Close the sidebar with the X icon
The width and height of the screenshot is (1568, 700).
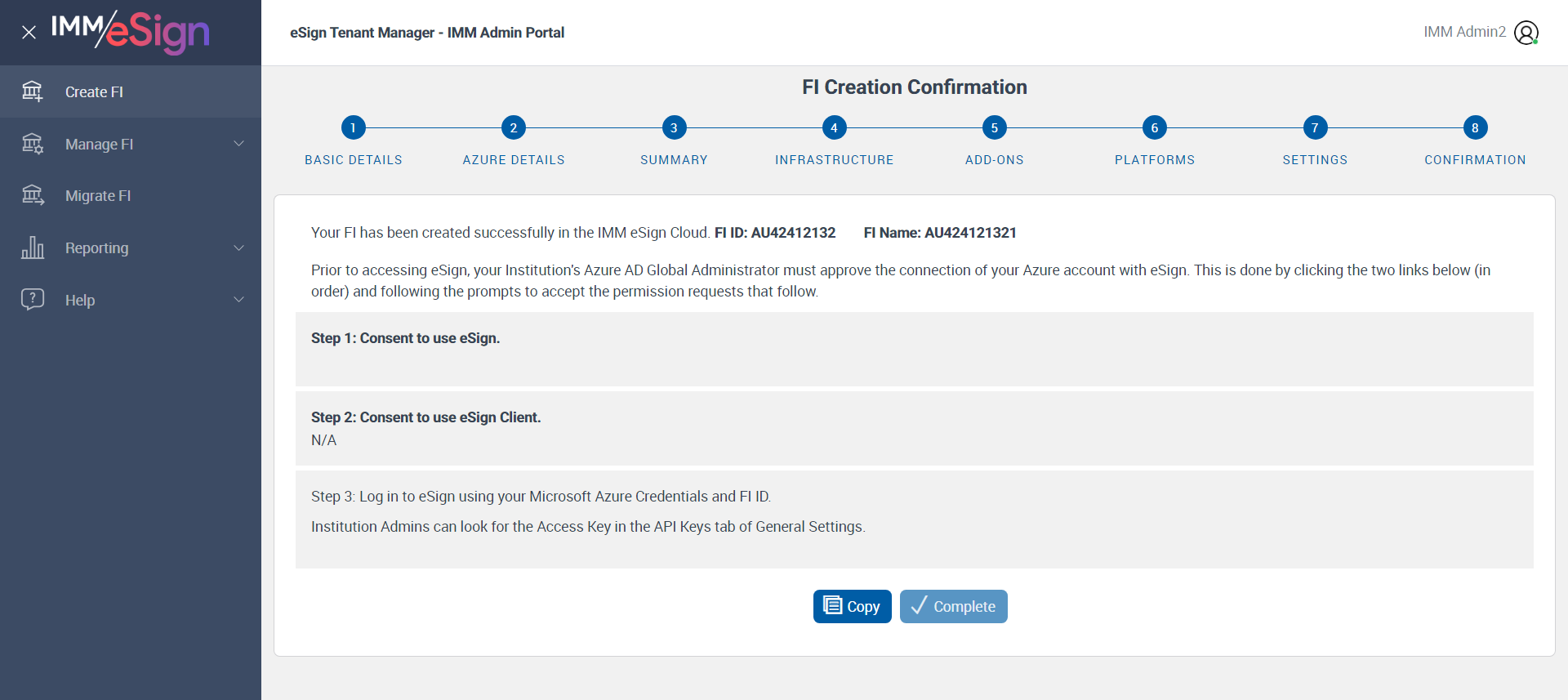click(x=29, y=33)
